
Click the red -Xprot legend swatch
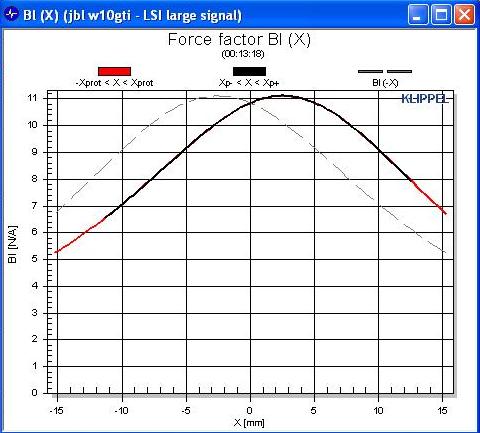[114, 71]
